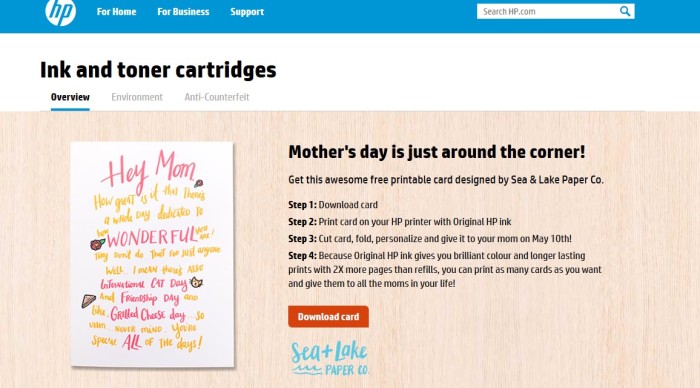Click the magnifying glass search icon
Viewport: 700px width, 388px height.
[x=625, y=11]
